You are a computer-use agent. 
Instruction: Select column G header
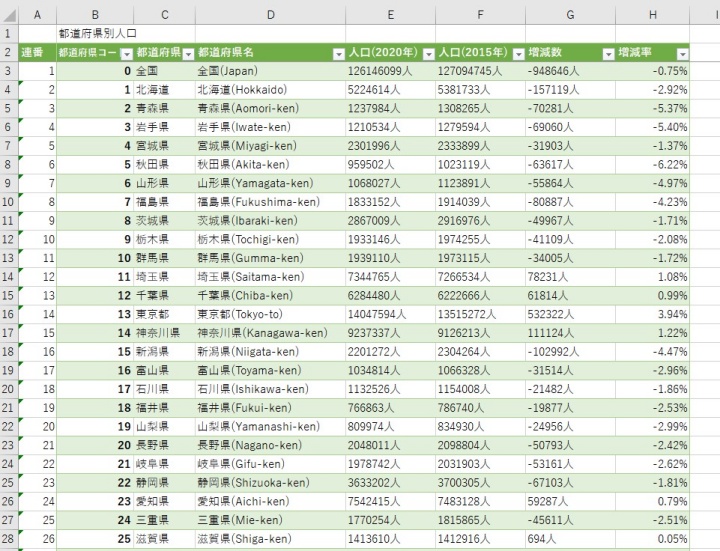pyautogui.click(x=570, y=15)
